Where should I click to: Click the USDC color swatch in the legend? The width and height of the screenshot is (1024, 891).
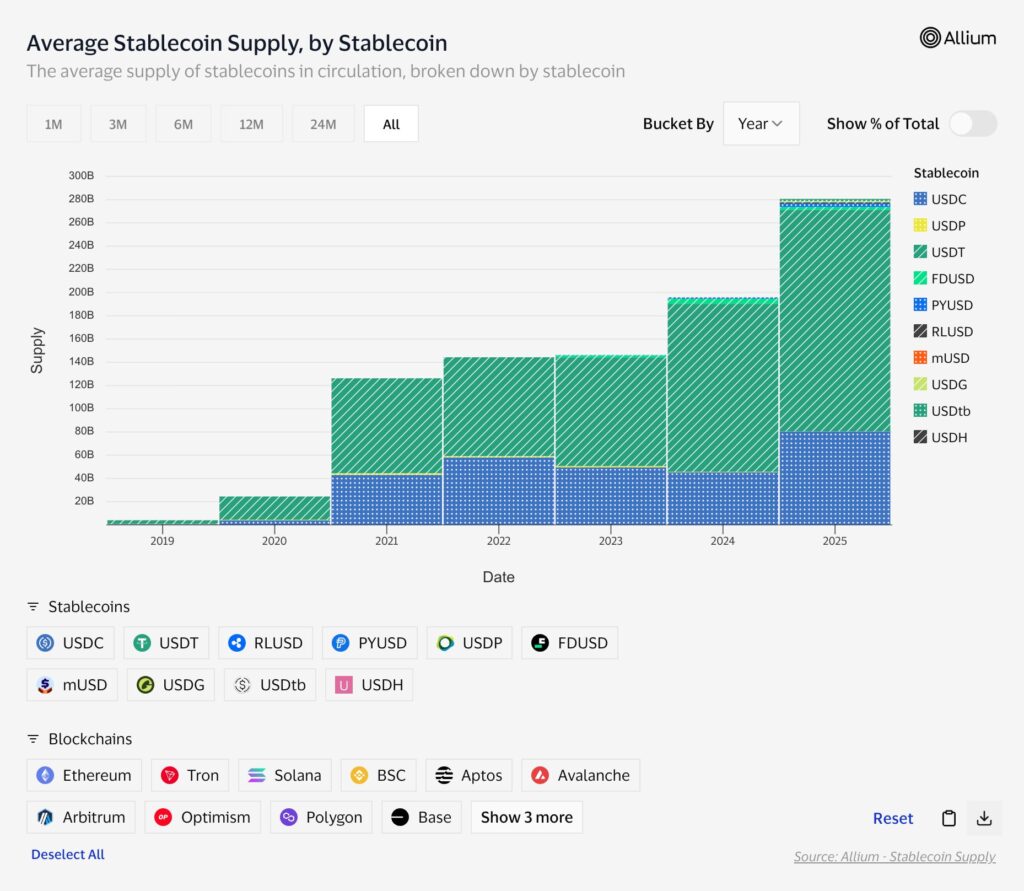point(921,199)
